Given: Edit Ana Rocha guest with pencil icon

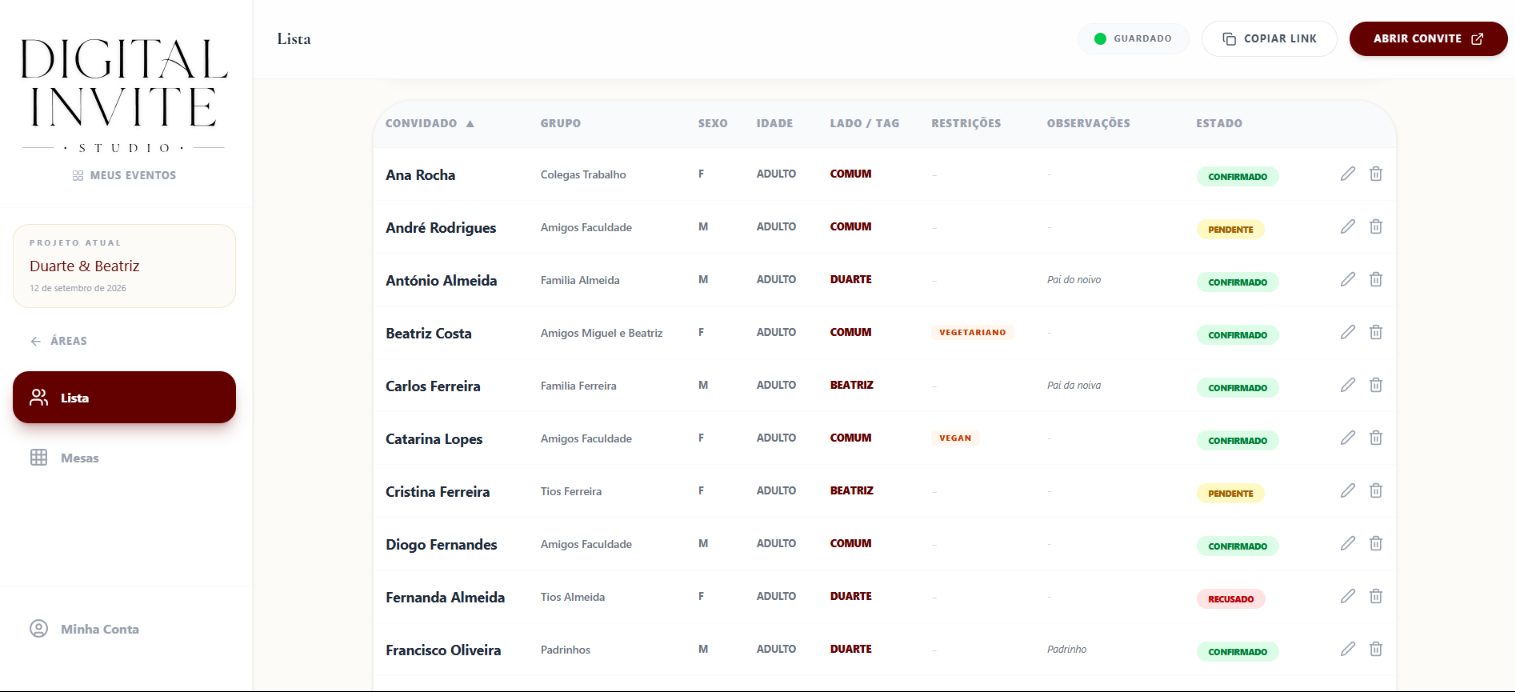Looking at the screenshot, I should (x=1348, y=174).
